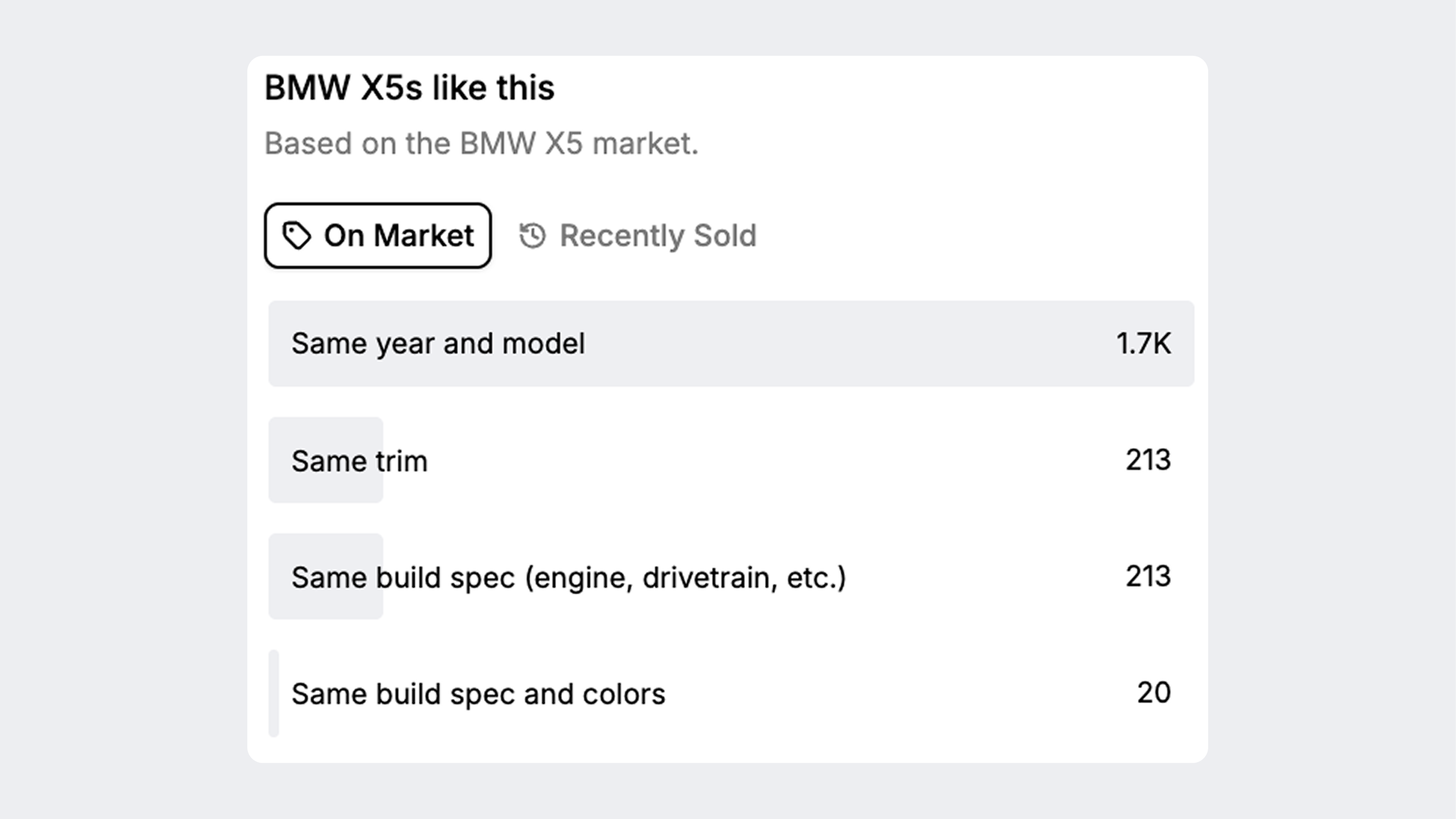Click 213 count for engine drivetrain build spec
Screen dimensions: 1456x819
(x=1148, y=576)
